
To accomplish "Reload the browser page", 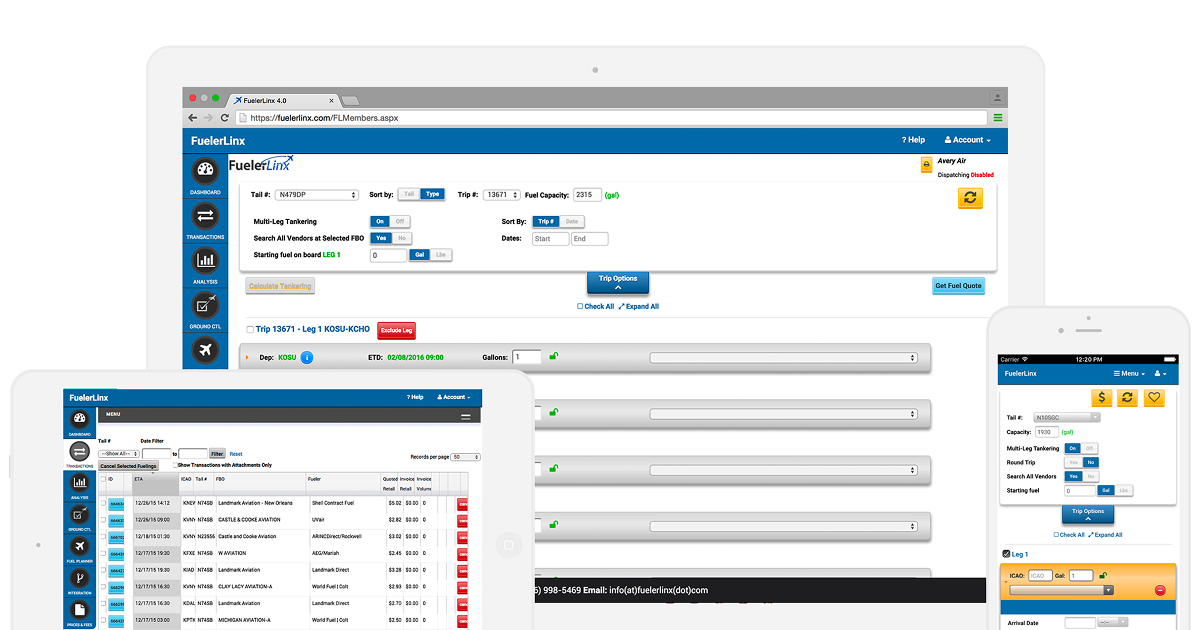I will point(225,118).
